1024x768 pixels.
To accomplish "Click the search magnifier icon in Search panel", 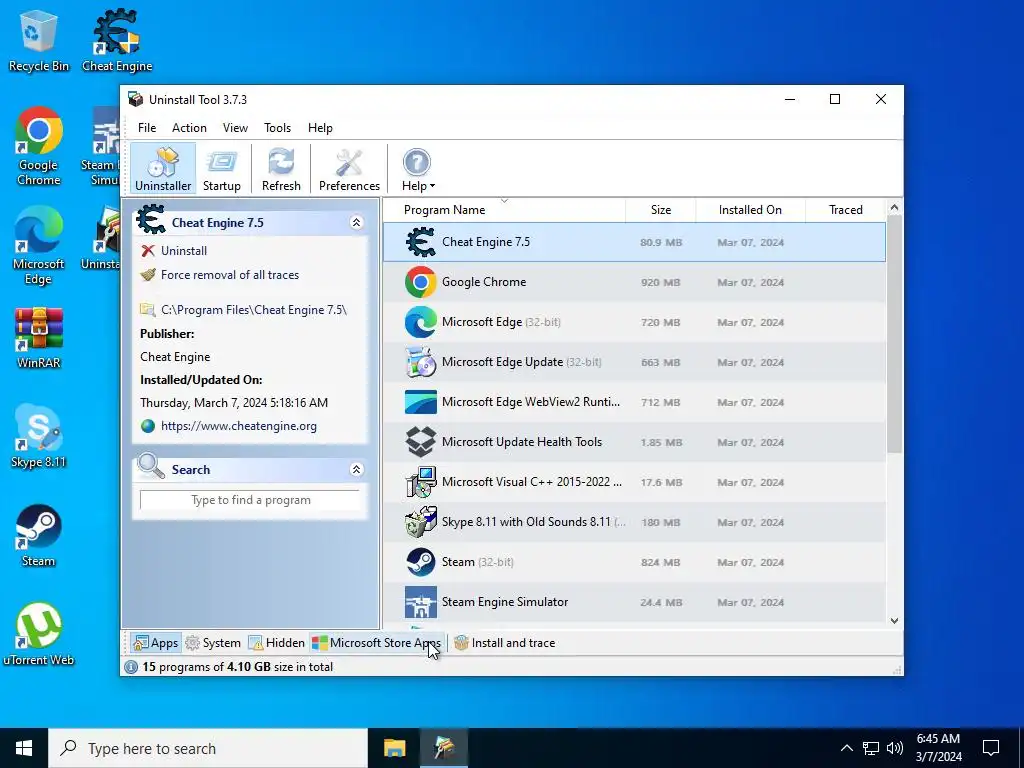I will (152, 466).
